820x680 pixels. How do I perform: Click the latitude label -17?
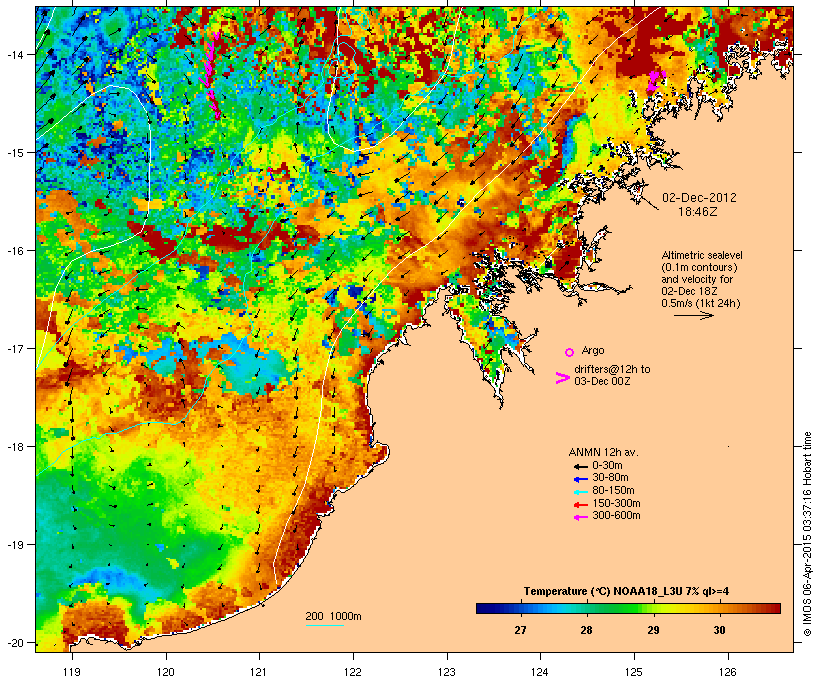15,348
